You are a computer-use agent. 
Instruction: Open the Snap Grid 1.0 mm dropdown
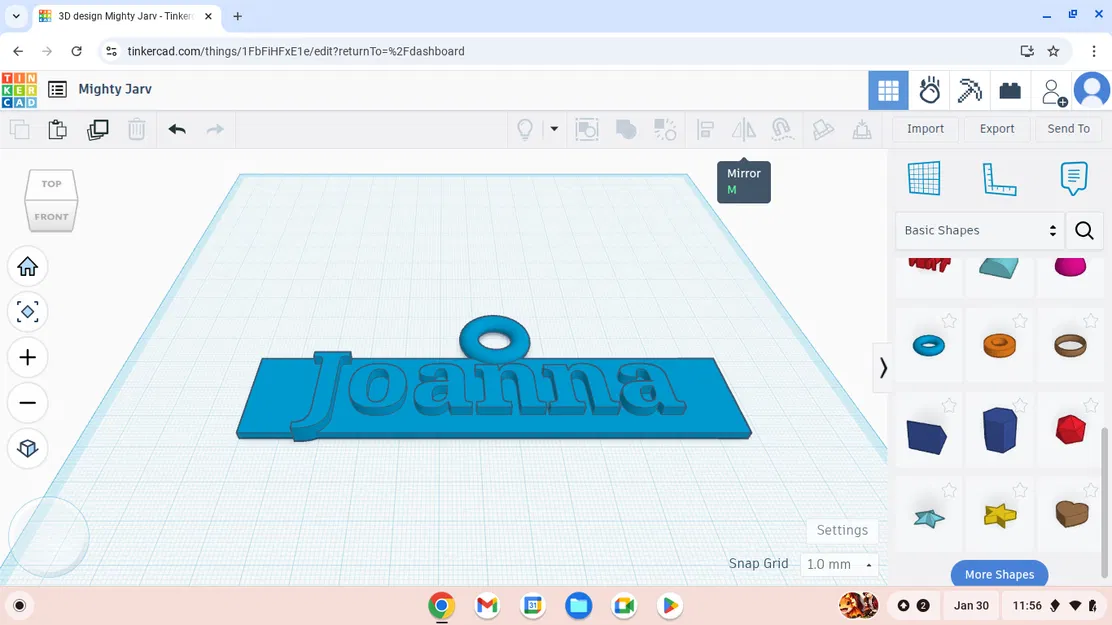pos(839,564)
